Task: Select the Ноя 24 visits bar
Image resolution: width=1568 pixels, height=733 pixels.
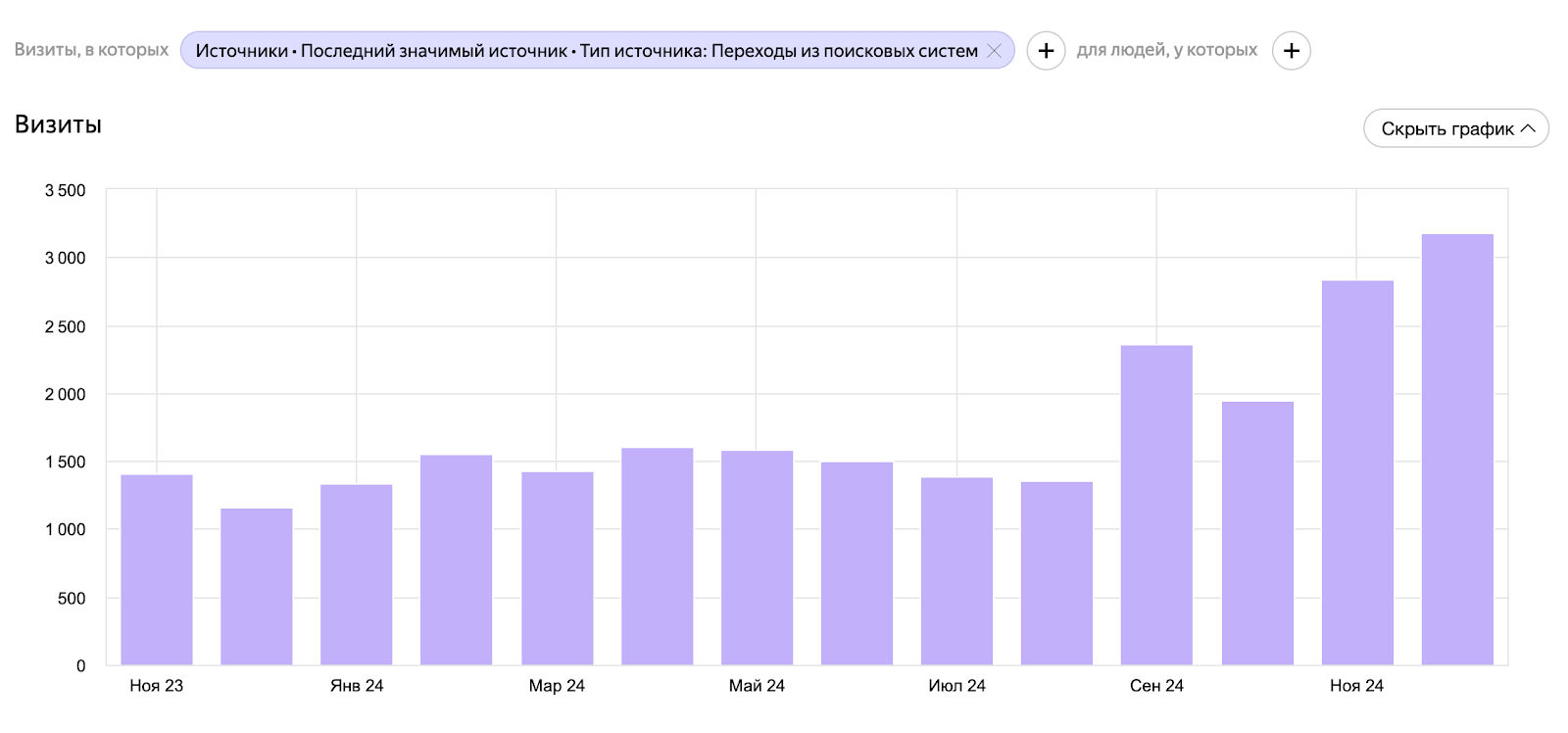Action: tap(1357, 472)
